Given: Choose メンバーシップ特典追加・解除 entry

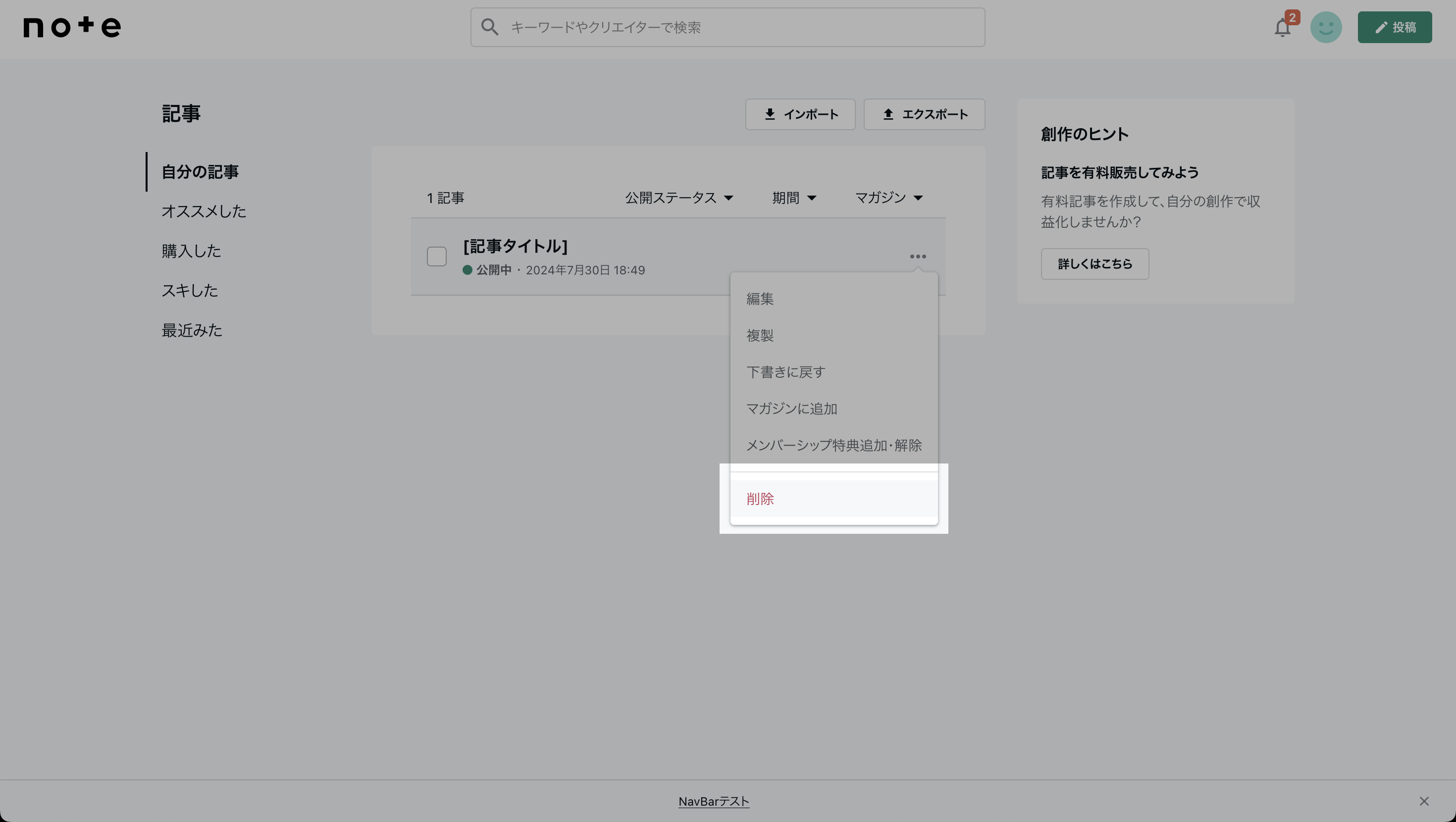Looking at the screenshot, I should point(833,445).
